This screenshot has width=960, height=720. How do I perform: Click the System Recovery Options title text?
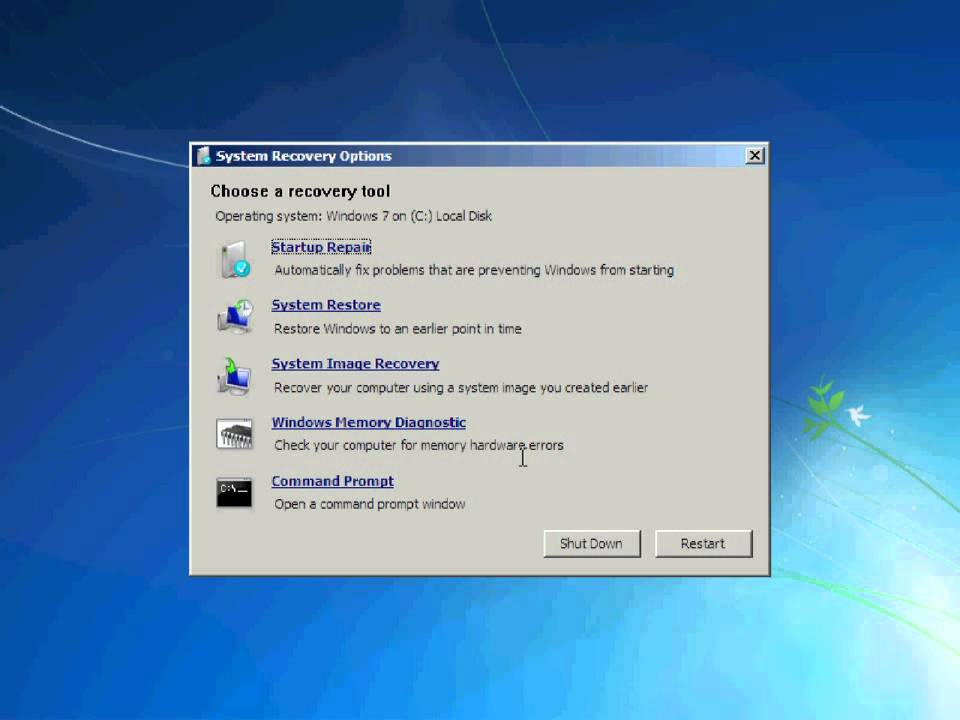pos(304,156)
